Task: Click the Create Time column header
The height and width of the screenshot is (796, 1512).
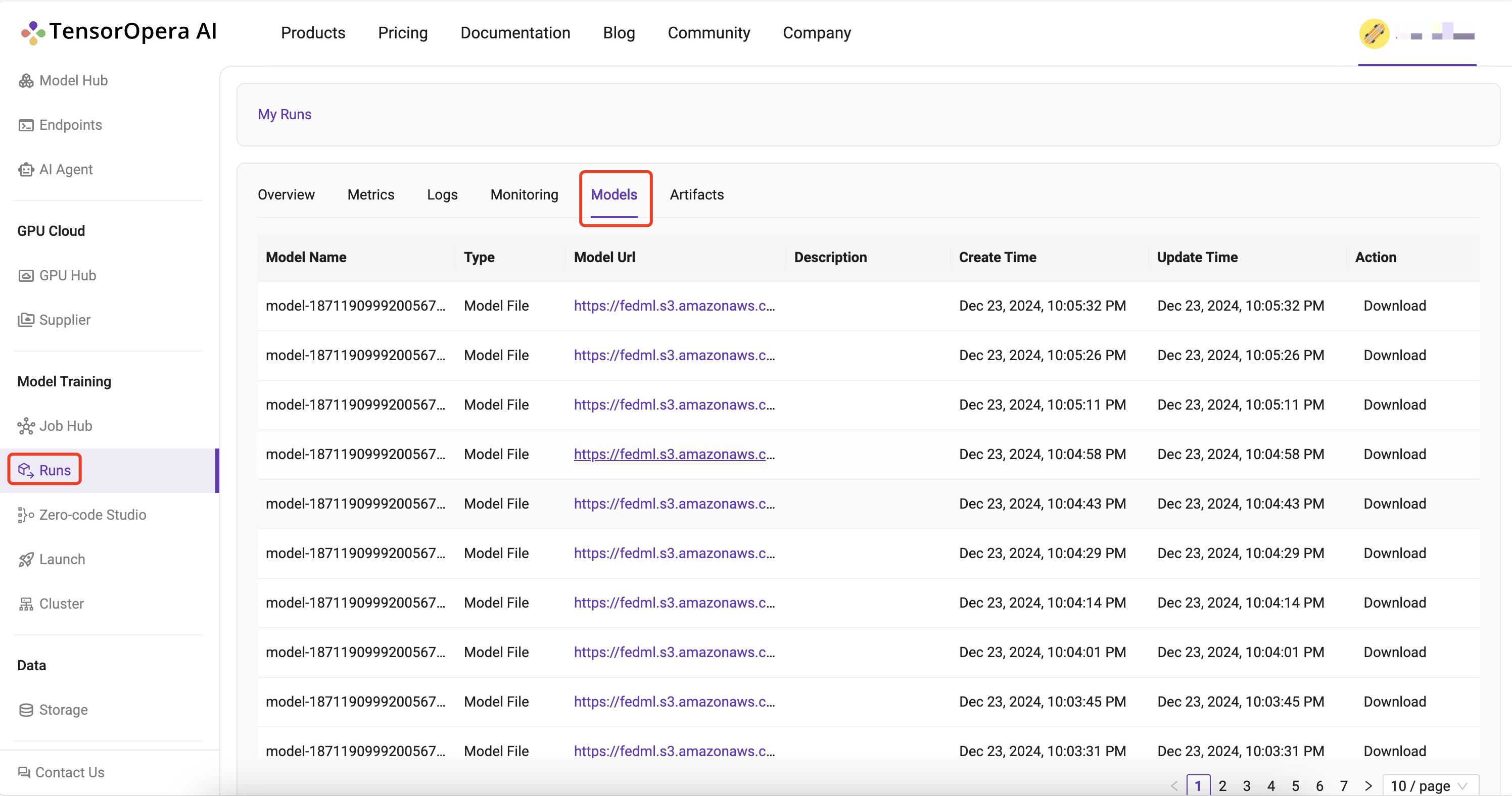Action: coord(997,258)
